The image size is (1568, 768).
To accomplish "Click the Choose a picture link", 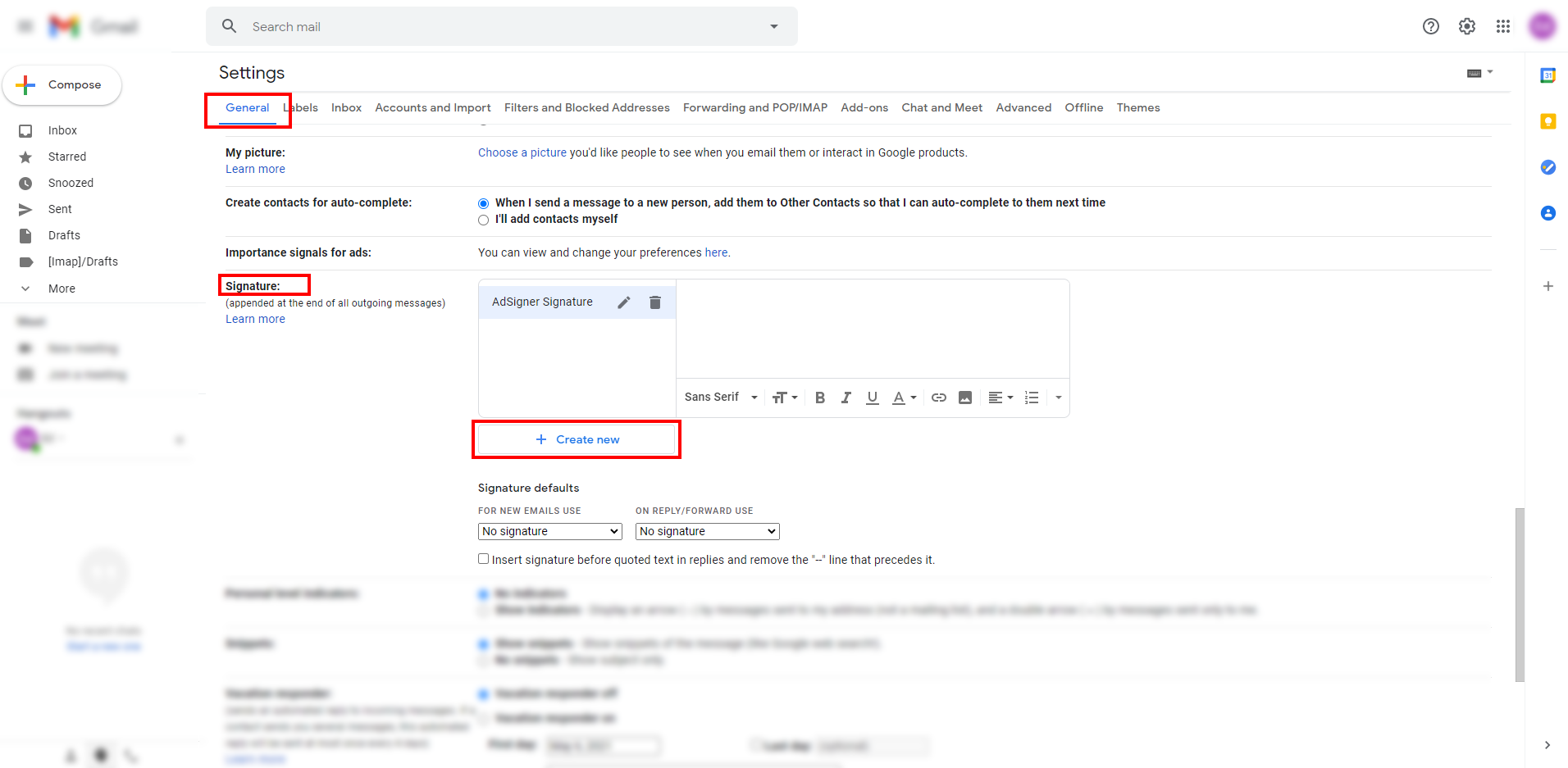I will tap(522, 152).
